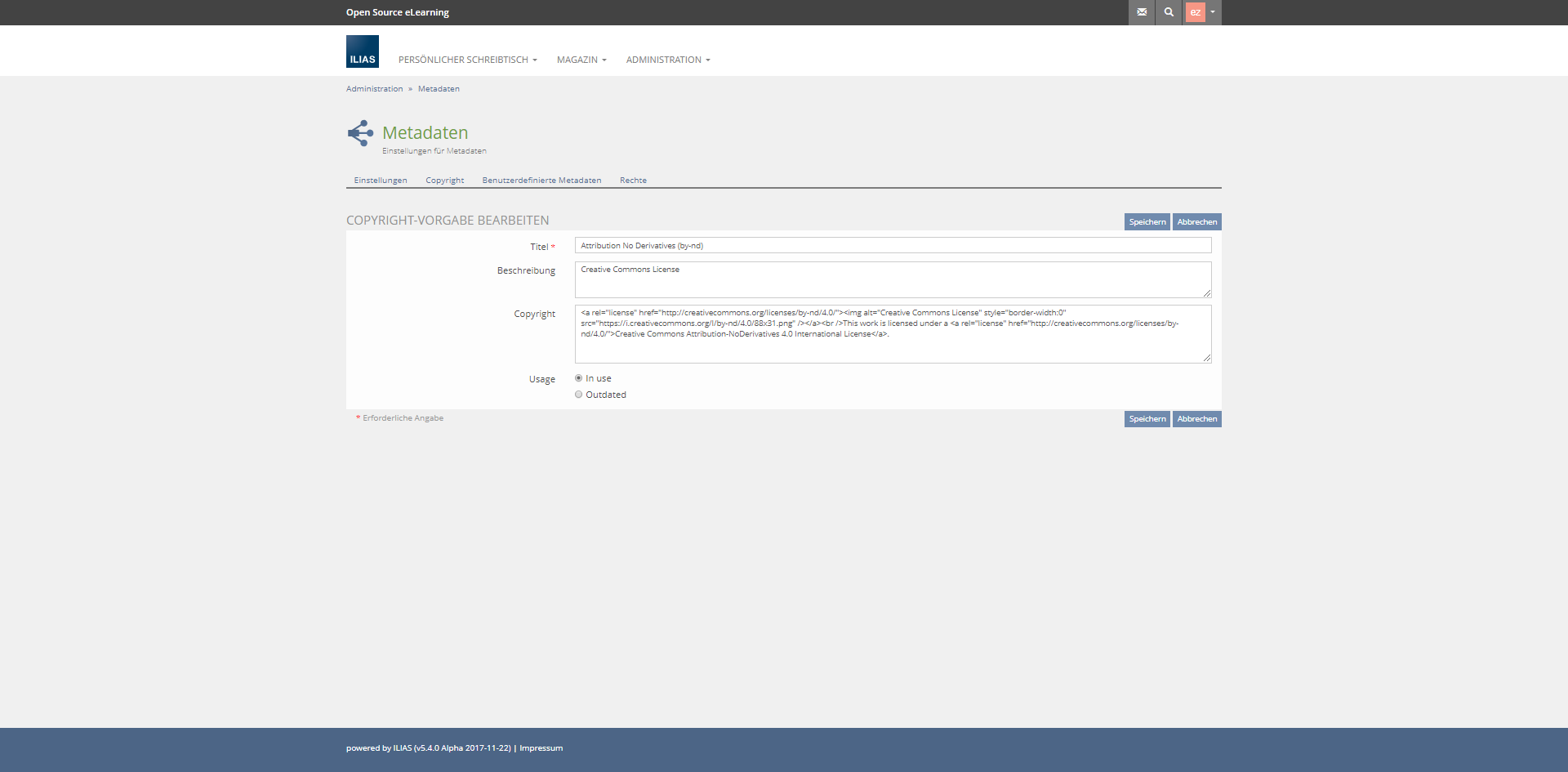Switch to the Copyright tab

pos(444,181)
